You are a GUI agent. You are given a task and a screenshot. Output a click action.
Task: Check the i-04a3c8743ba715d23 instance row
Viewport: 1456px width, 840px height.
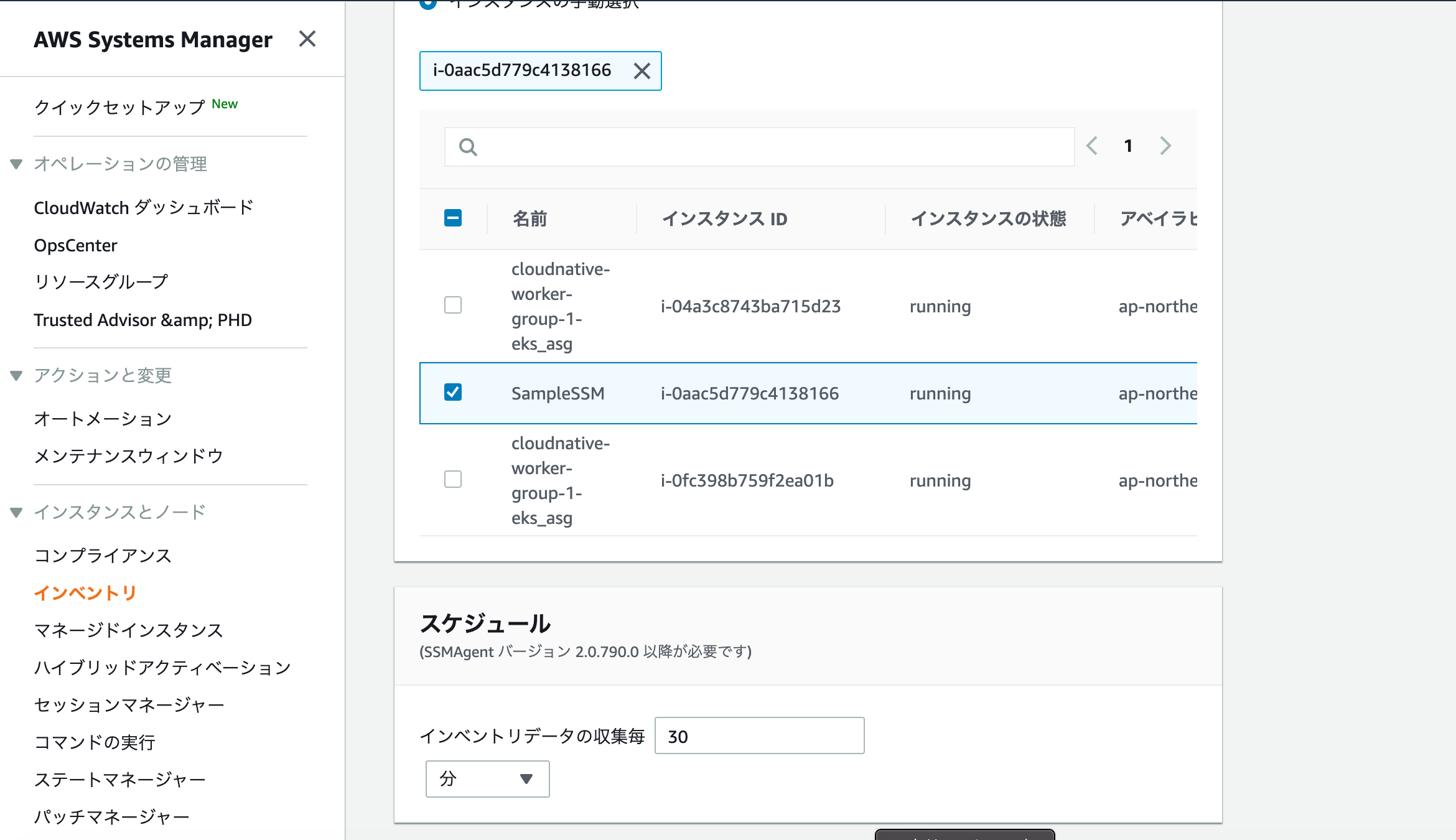(x=453, y=305)
